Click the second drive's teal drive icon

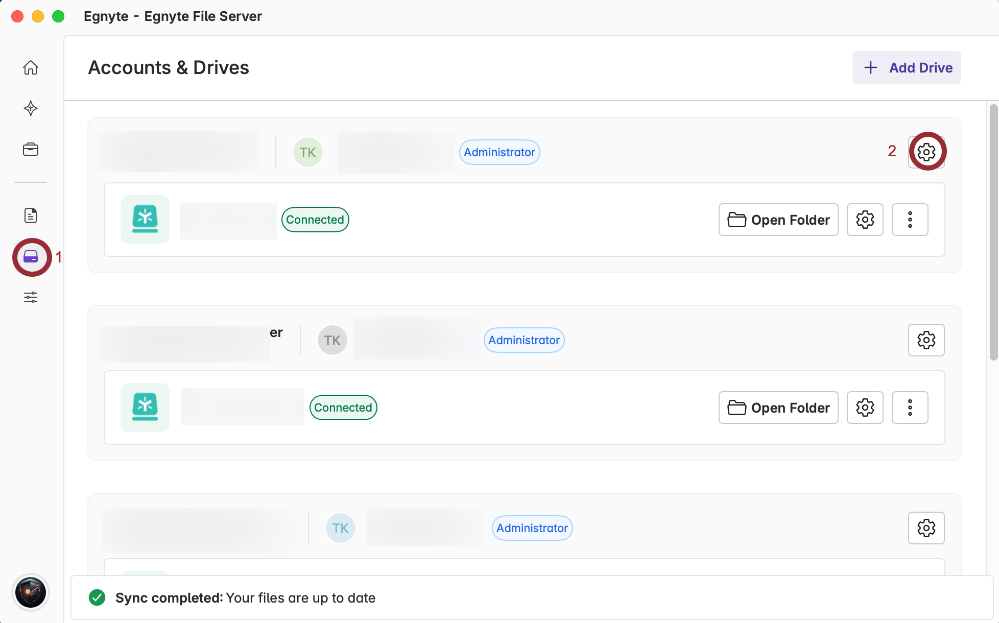[x=145, y=407]
